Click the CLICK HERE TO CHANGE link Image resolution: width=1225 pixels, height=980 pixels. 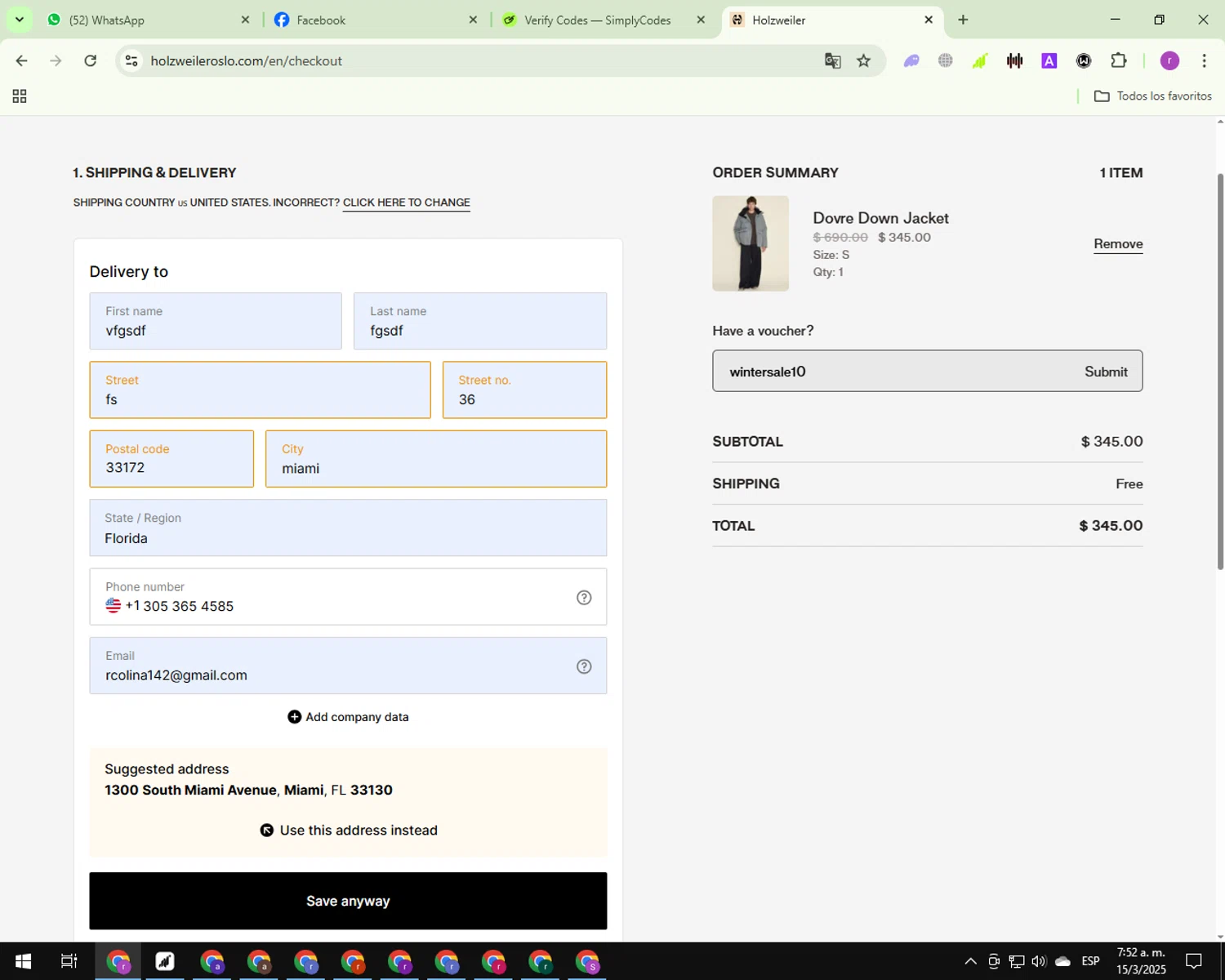click(407, 203)
